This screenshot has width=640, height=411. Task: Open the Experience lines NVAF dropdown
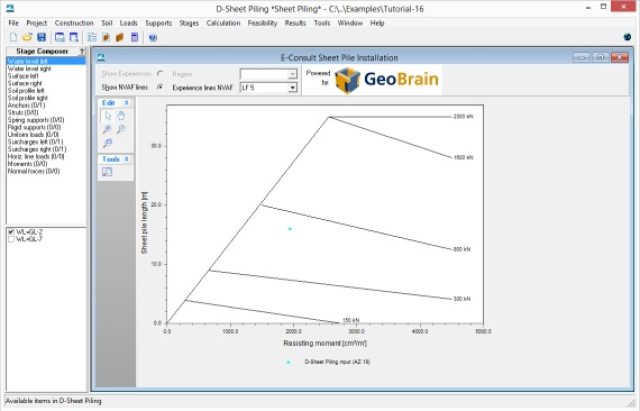point(292,88)
